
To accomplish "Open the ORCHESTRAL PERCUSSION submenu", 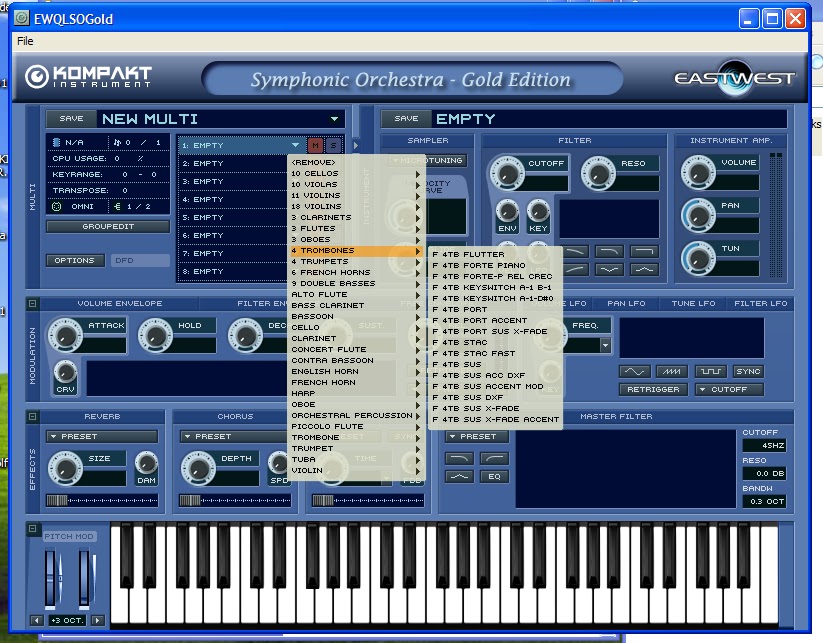I will pyautogui.click(x=356, y=415).
